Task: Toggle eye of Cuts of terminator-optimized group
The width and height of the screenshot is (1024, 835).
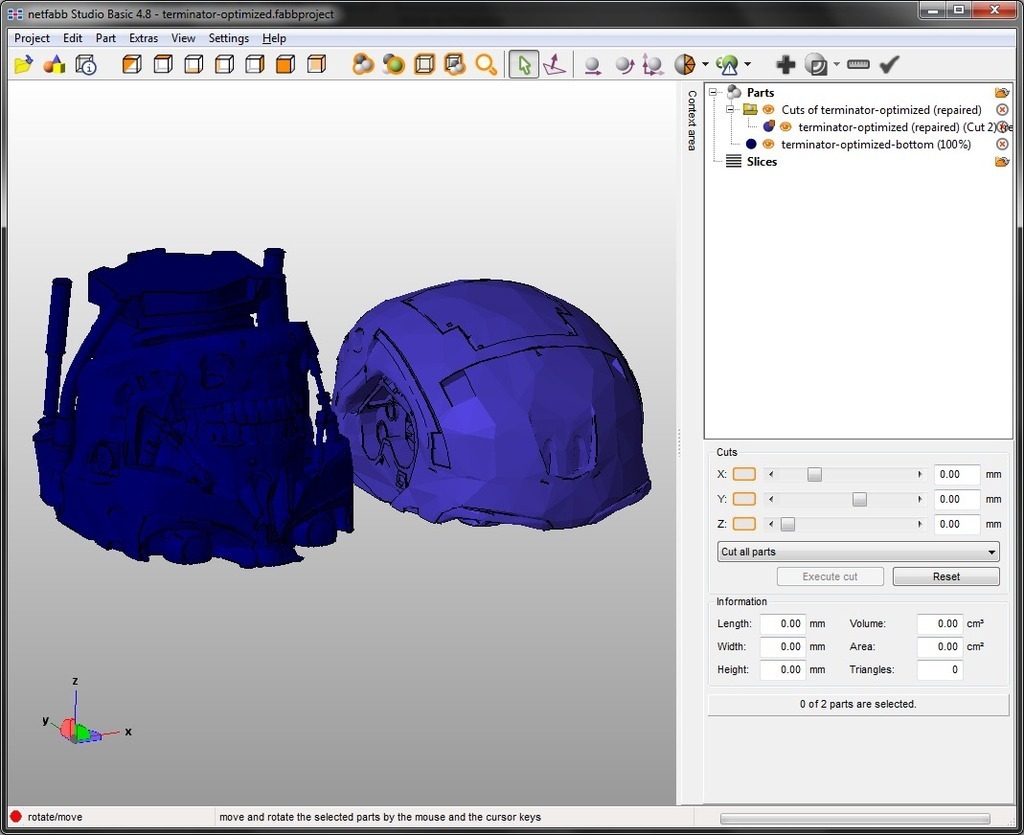Action: (769, 110)
